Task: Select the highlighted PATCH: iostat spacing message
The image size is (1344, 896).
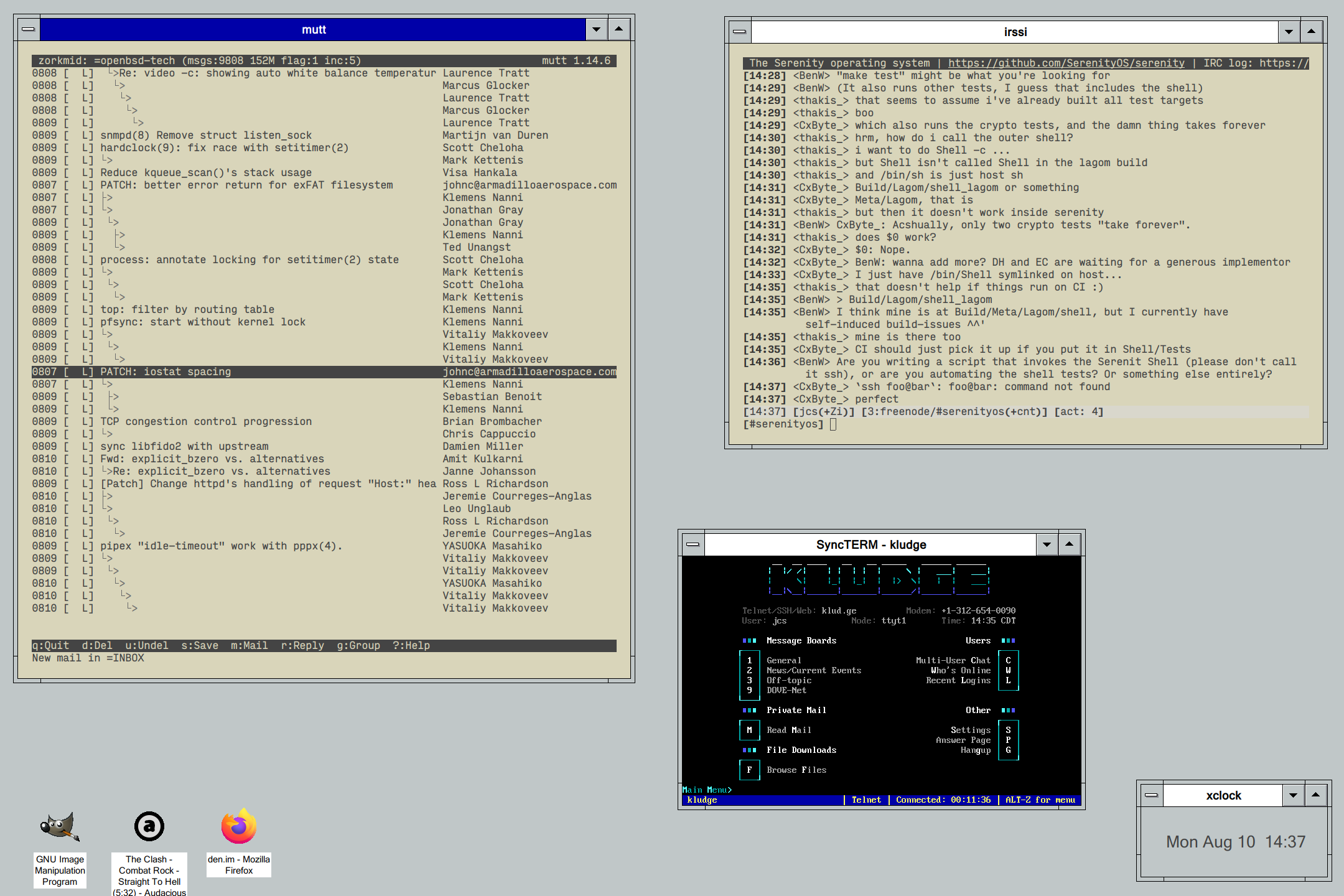Action: click(x=165, y=371)
